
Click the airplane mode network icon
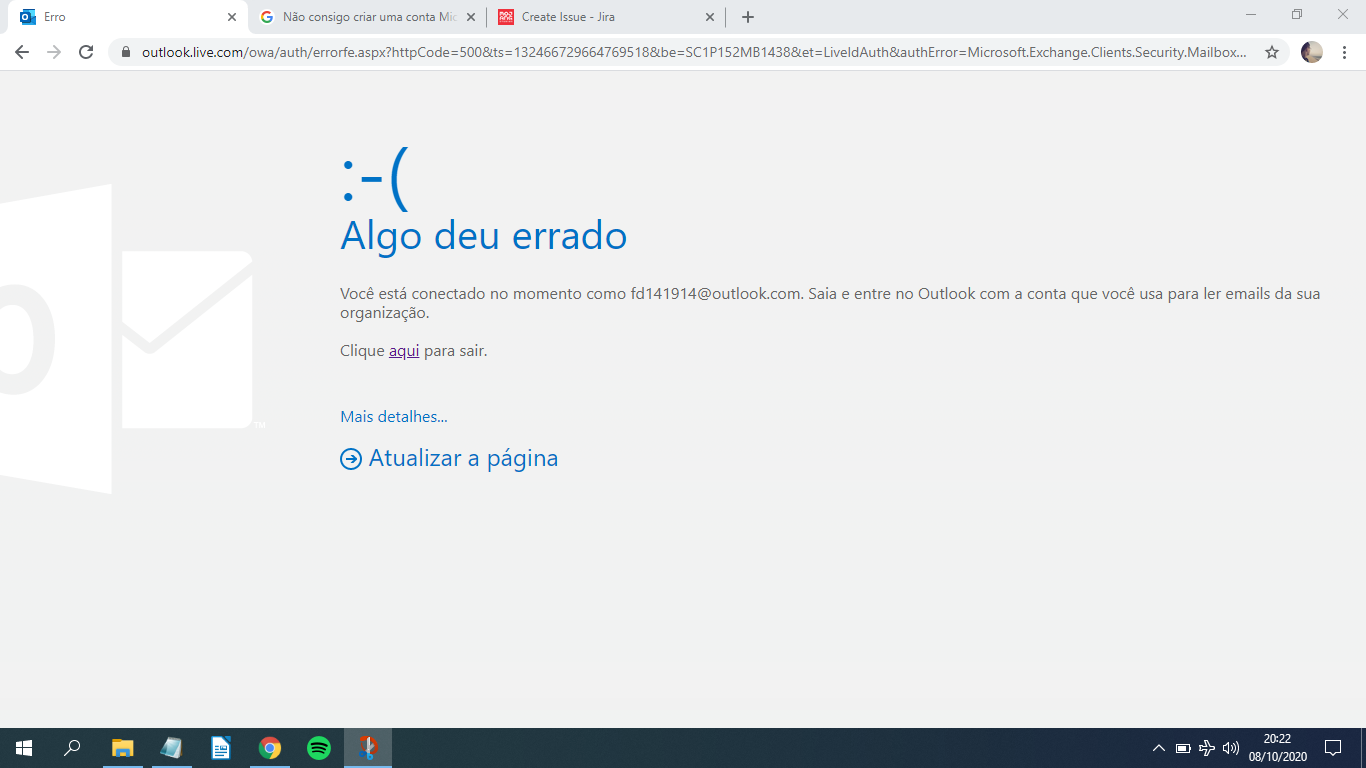(1207, 748)
